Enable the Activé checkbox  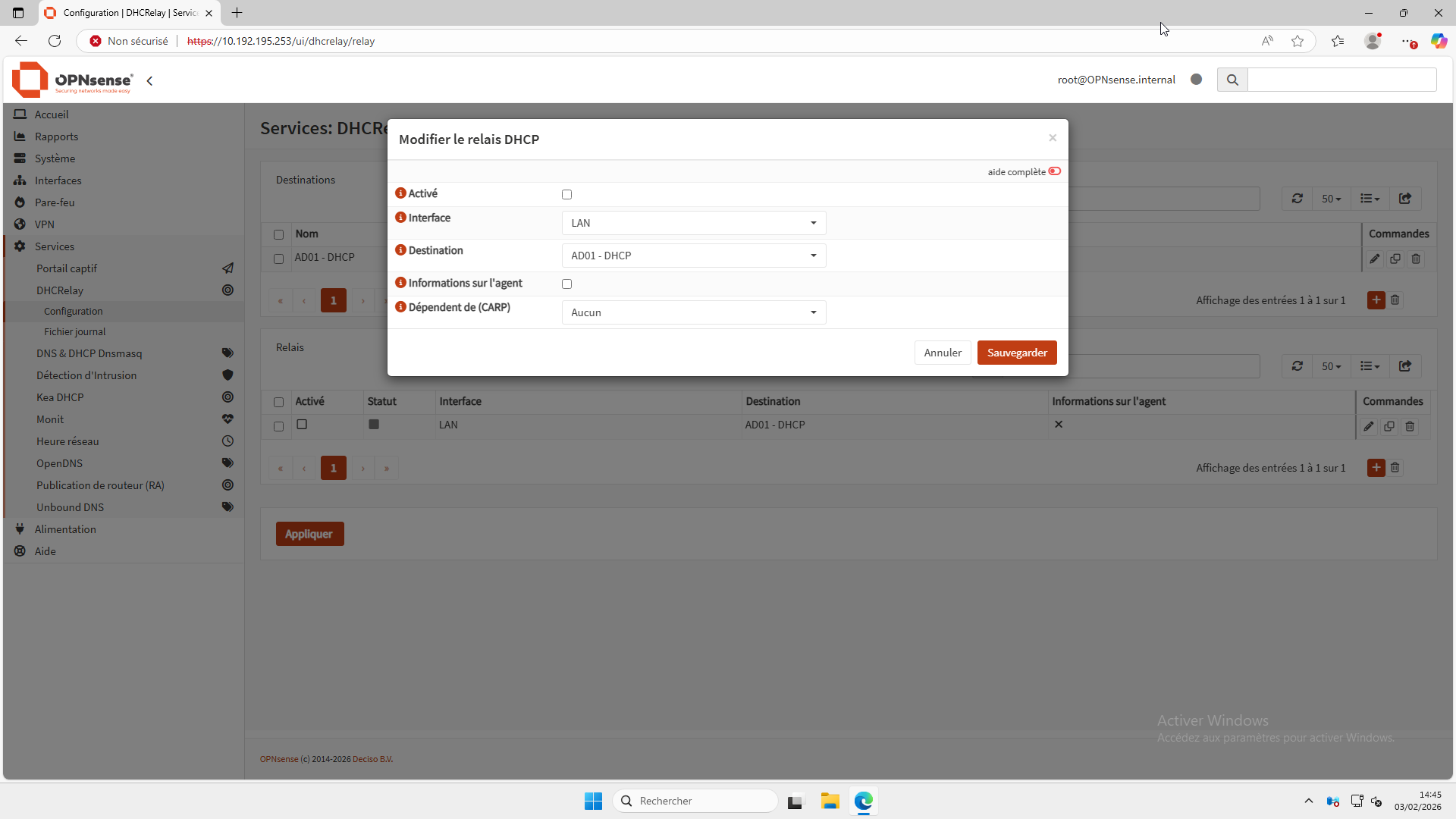pyautogui.click(x=566, y=195)
